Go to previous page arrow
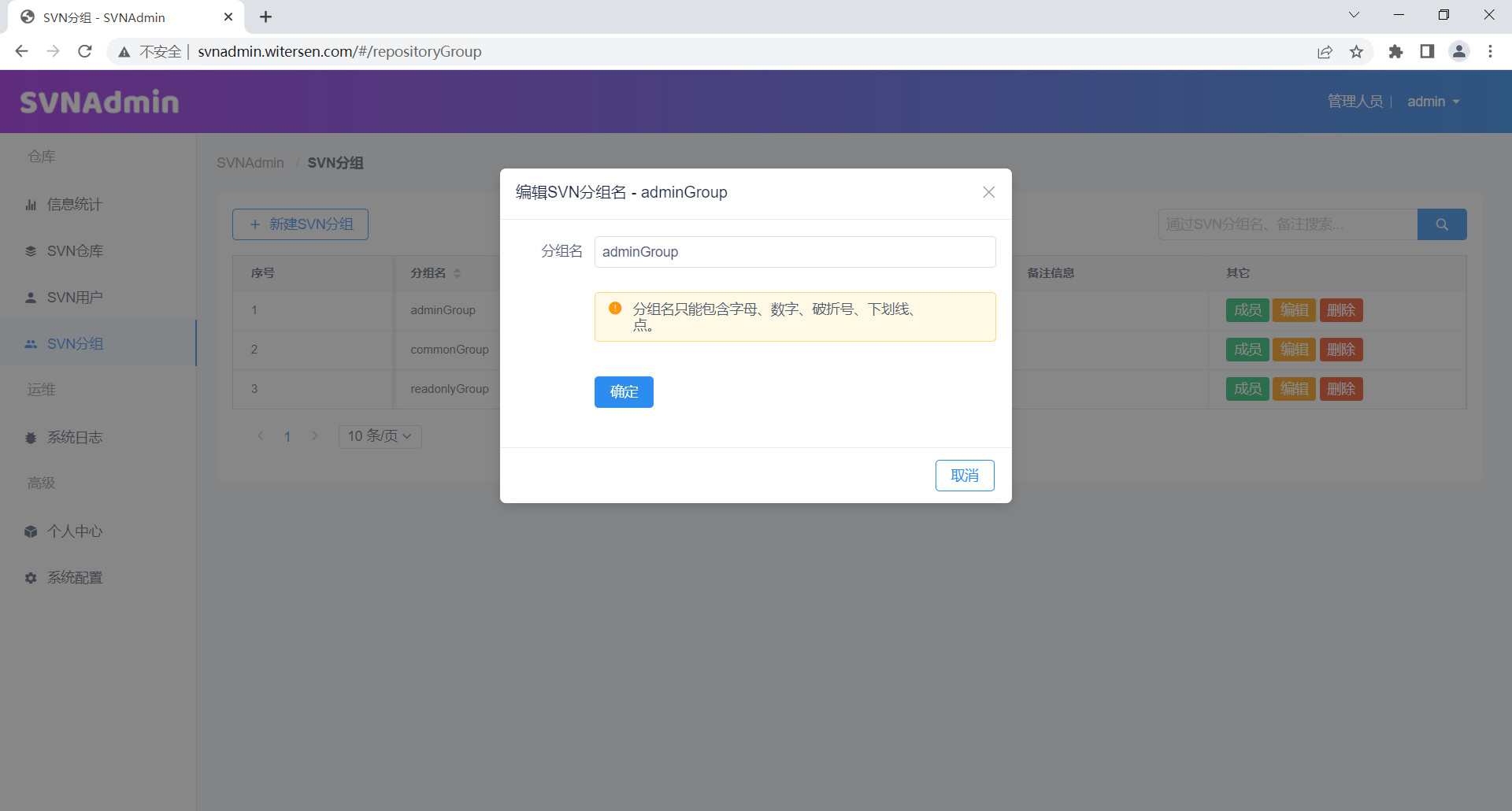This screenshot has width=1512, height=811. [x=260, y=435]
